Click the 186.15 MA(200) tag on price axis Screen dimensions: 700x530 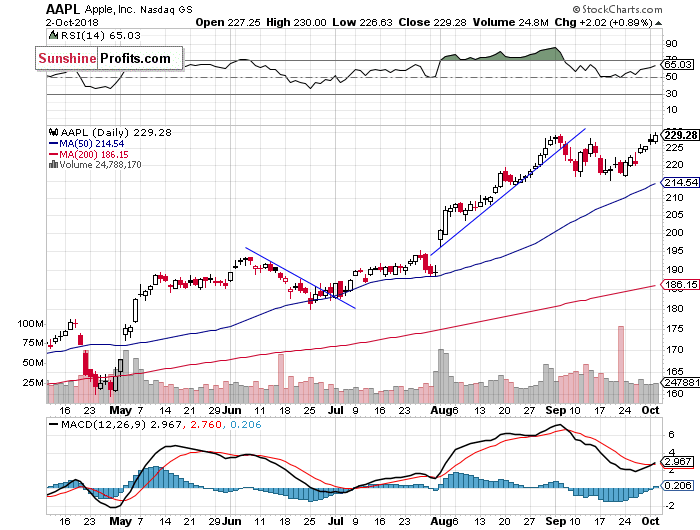680,284
